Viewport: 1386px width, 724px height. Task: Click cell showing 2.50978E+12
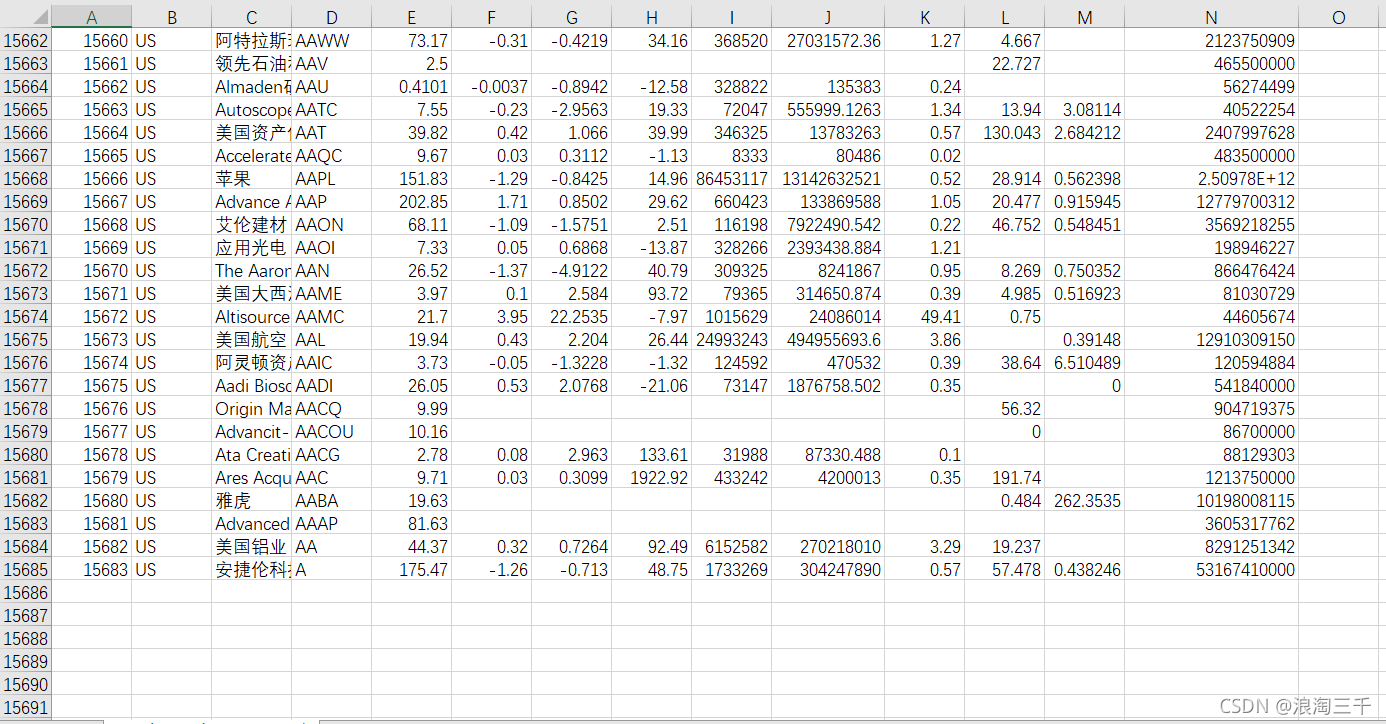point(1212,179)
